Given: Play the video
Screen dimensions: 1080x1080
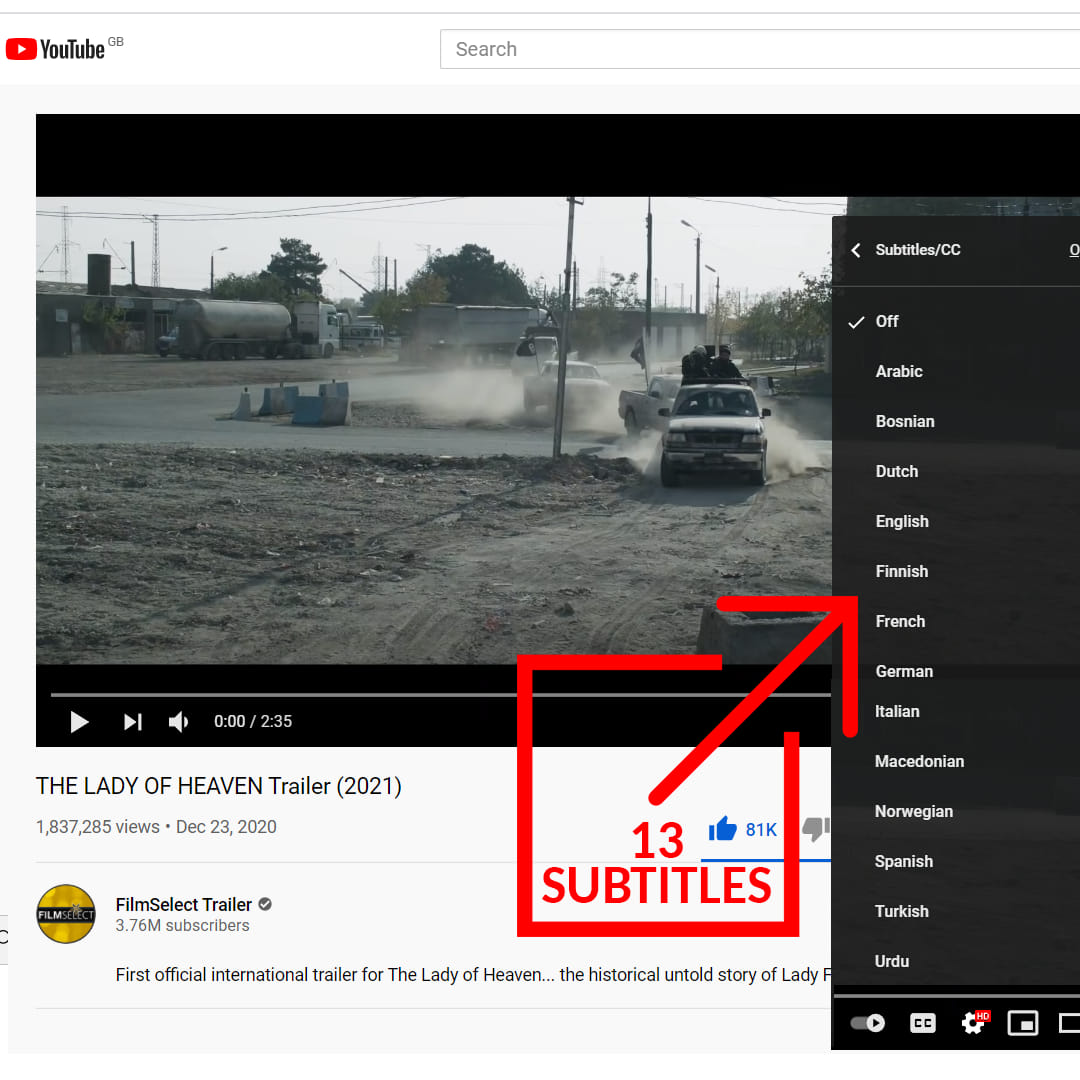Looking at the screenshot, I should pyautogui.click(x=79, y=722).
